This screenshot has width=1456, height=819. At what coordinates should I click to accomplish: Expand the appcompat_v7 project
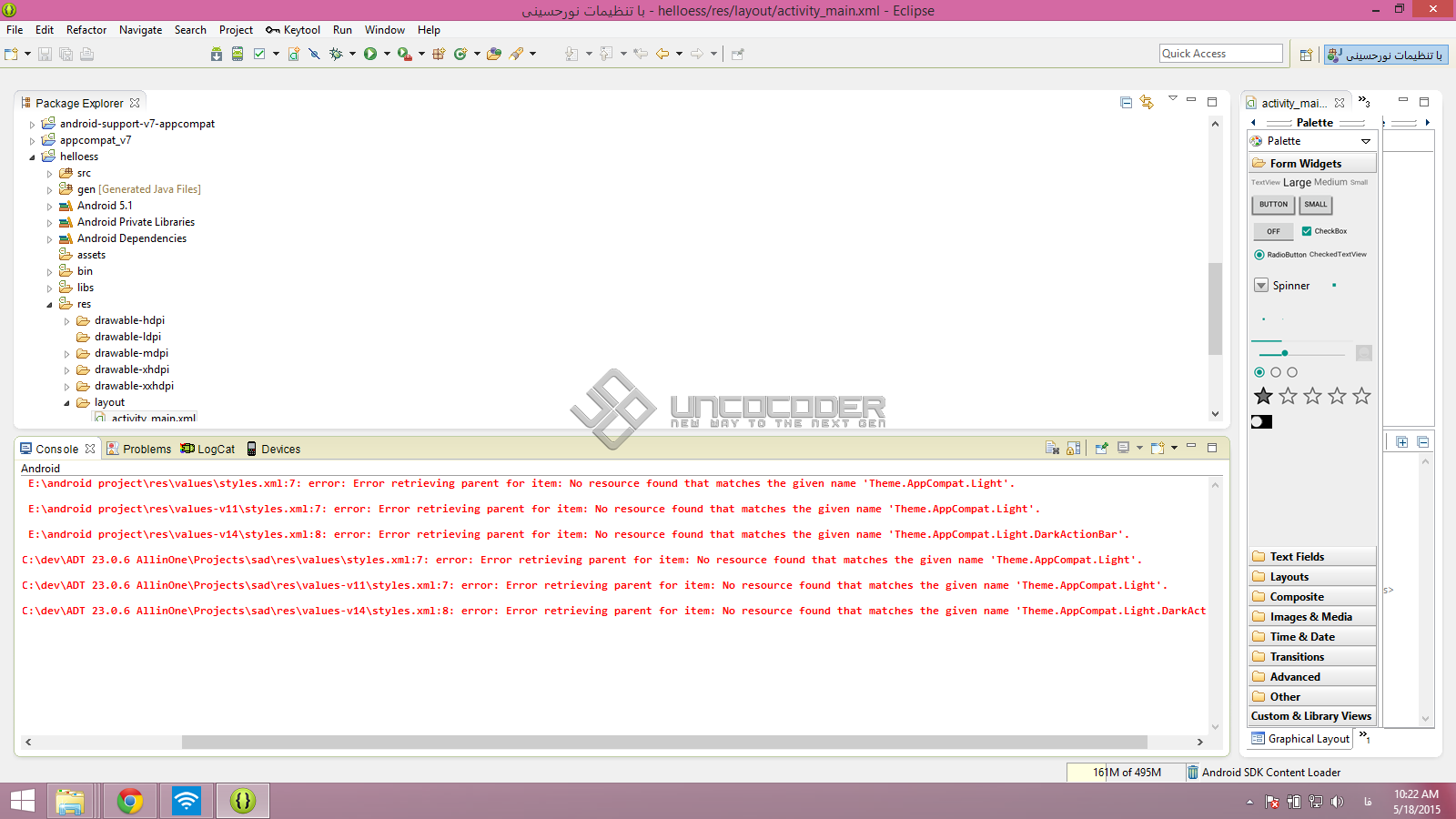32,141
